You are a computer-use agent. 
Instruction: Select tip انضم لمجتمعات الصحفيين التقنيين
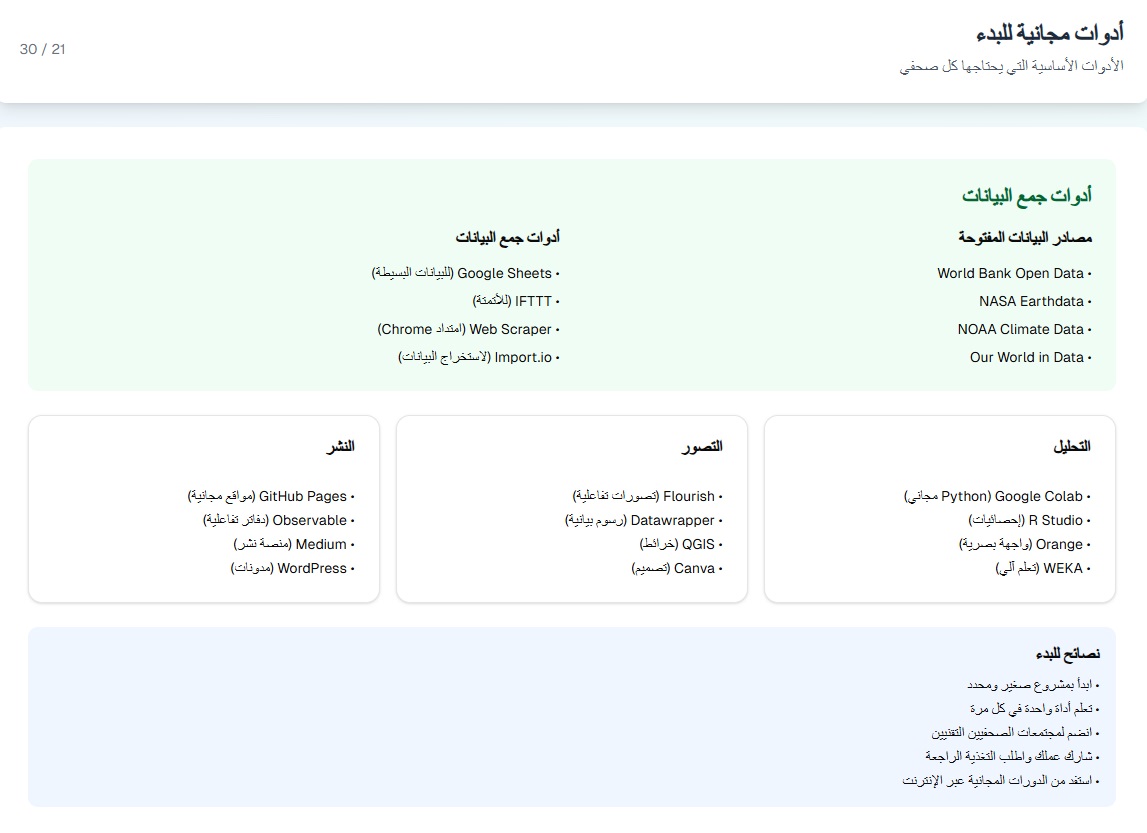pos(1015,732)
